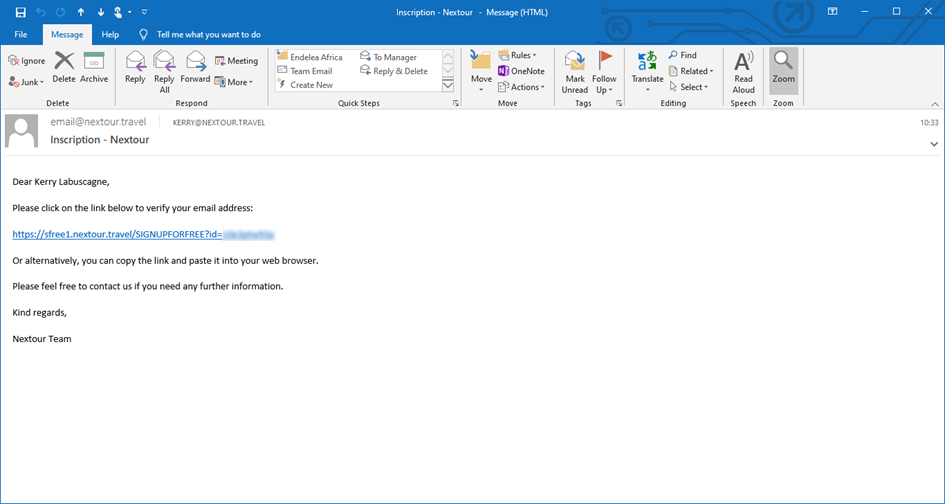Start Read Aloud speech
This screenshot has height=504, width=945.
(743, 72)
